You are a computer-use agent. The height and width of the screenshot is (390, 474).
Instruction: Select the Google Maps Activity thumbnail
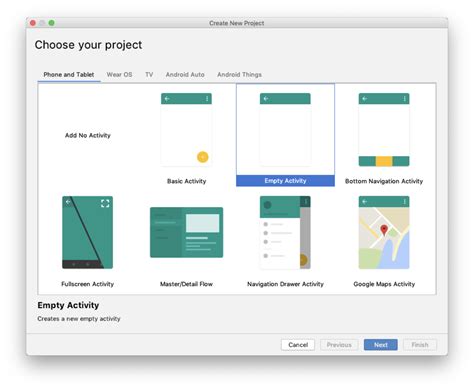pos(384,232)
